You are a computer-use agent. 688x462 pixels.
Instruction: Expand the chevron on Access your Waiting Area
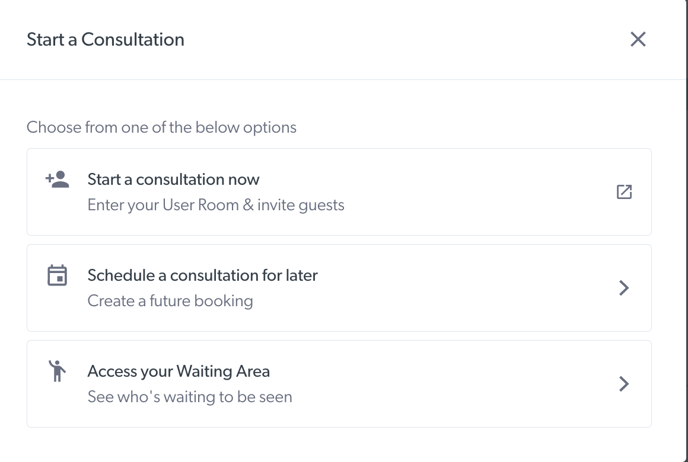click(624, 384)
